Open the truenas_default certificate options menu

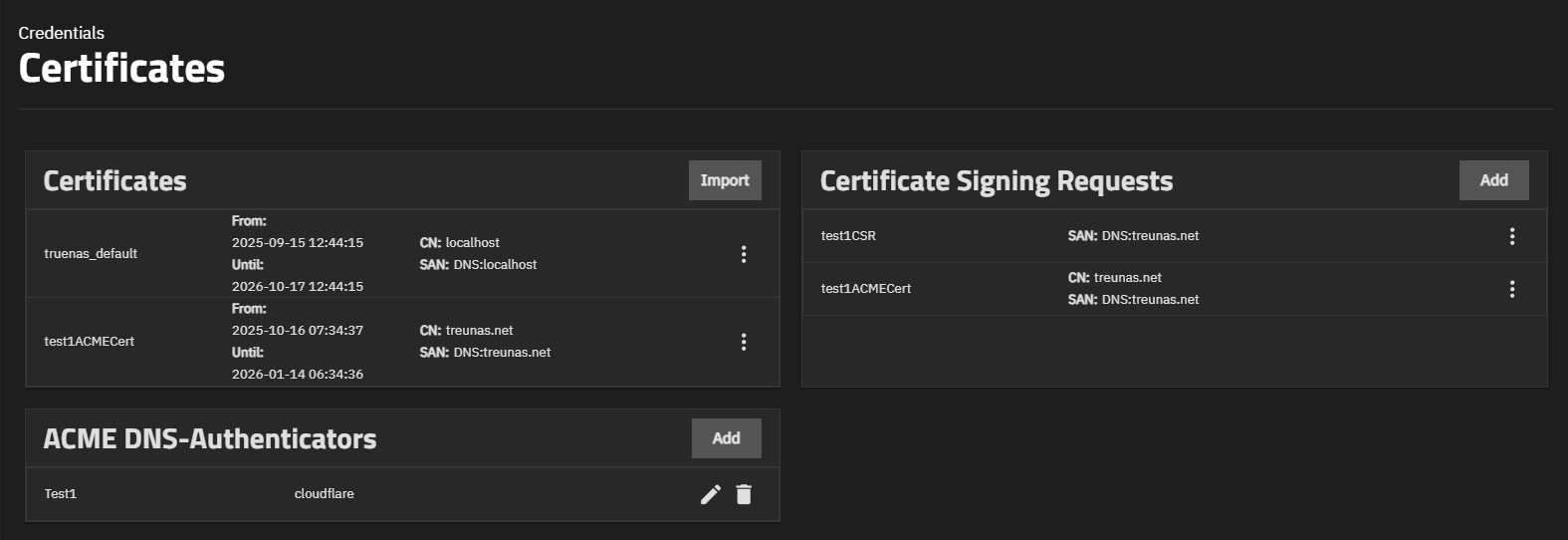pos(744,254)
